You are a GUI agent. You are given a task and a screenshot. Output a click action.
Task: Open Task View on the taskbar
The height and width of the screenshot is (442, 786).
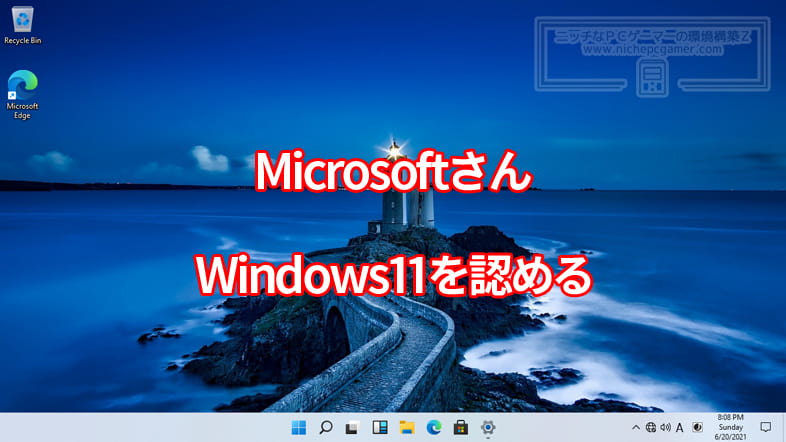[352, 427]
